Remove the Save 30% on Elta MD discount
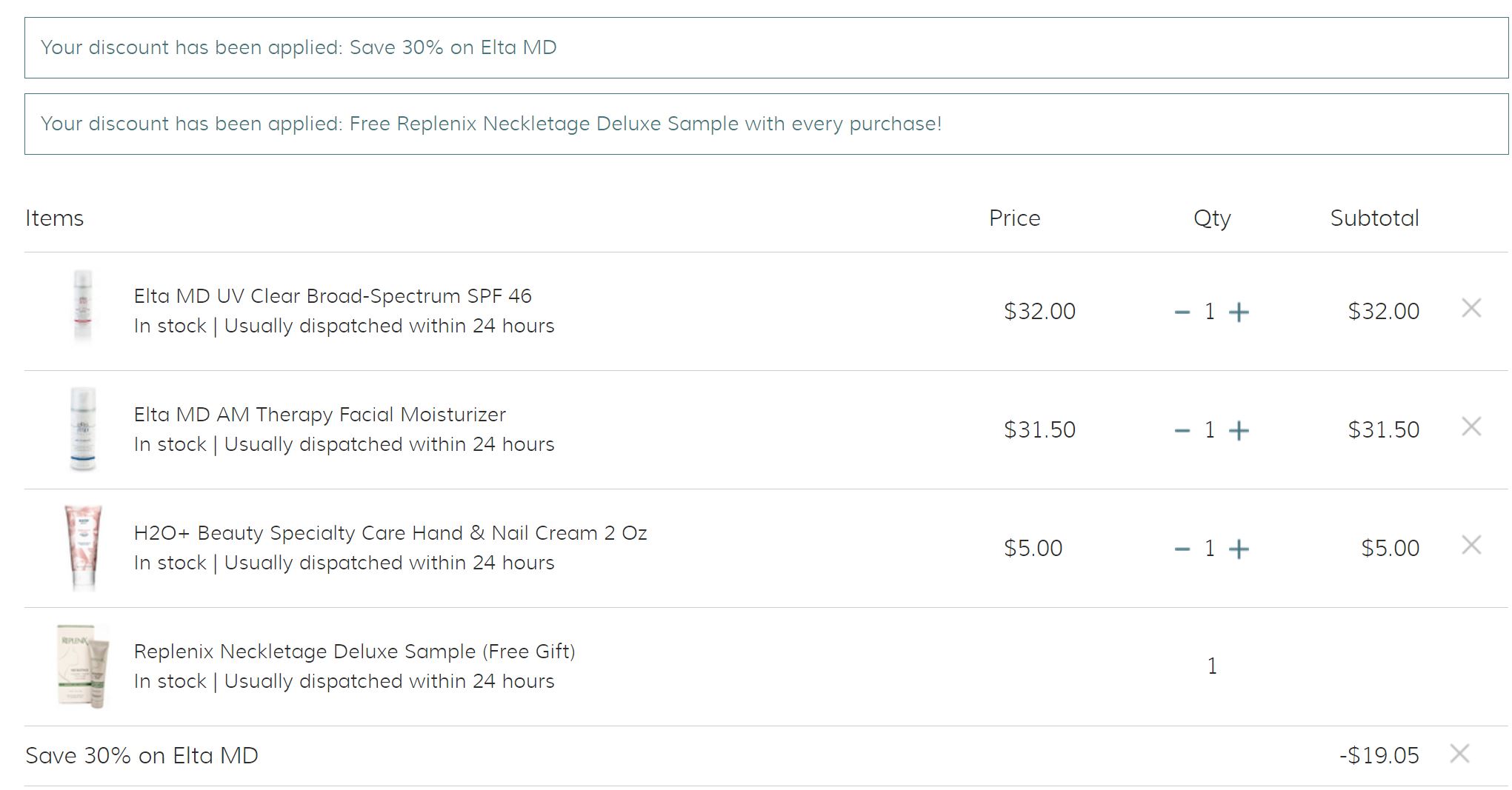The image size is (1512, 790). click(1459, 754)
